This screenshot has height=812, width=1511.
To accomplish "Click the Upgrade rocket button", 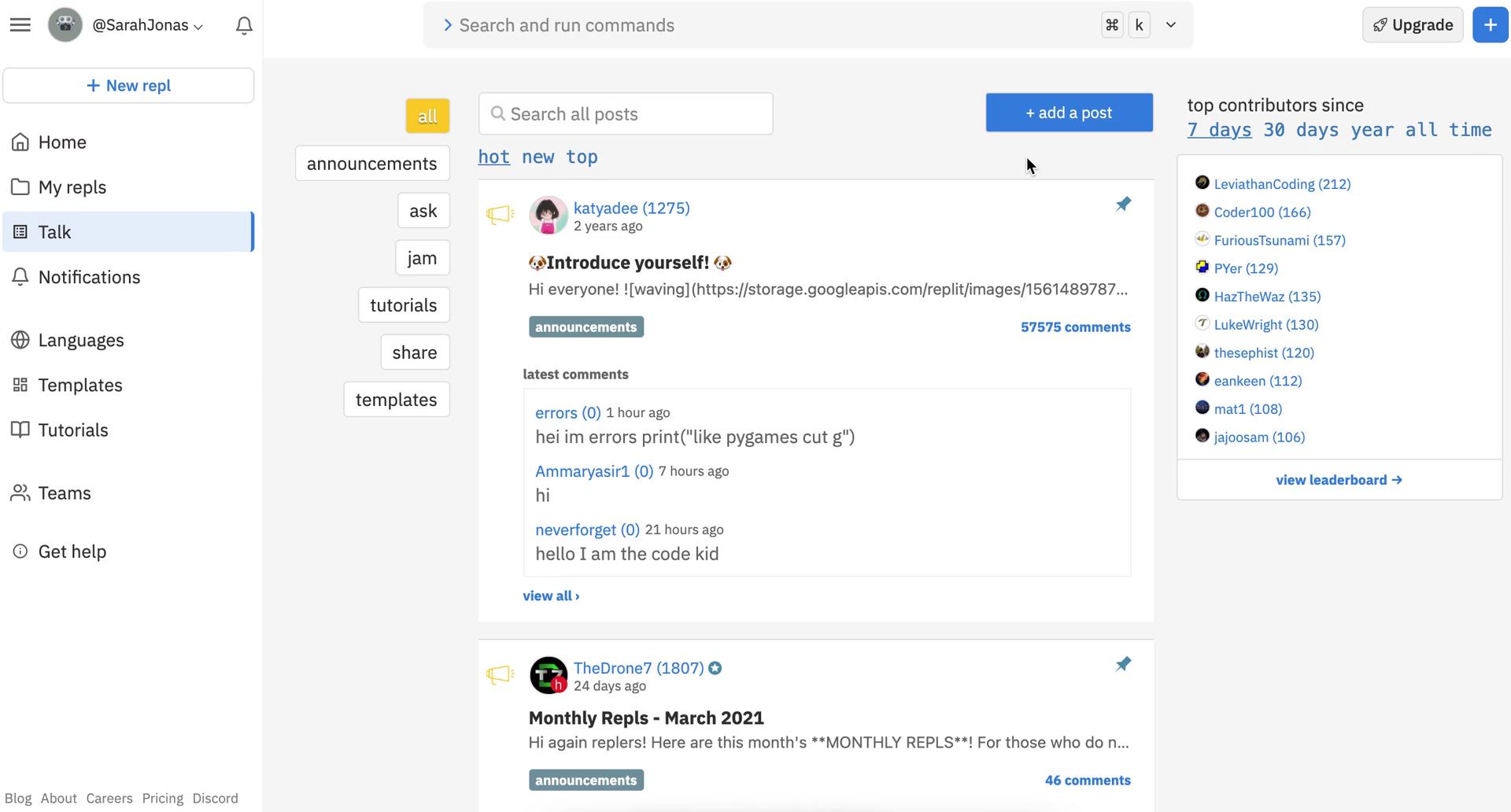I will [x=1413, y=25].
